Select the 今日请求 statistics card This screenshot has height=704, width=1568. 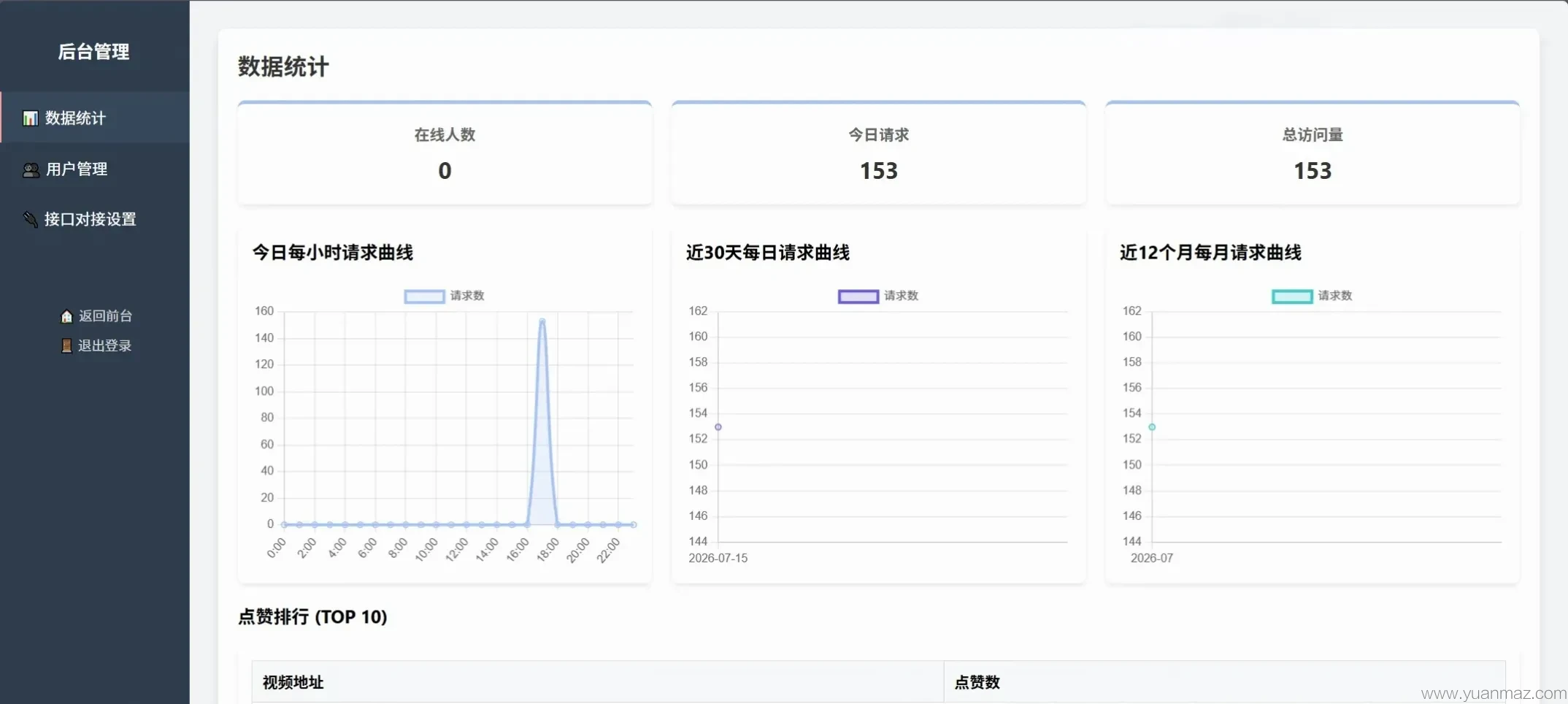(878, 153)
